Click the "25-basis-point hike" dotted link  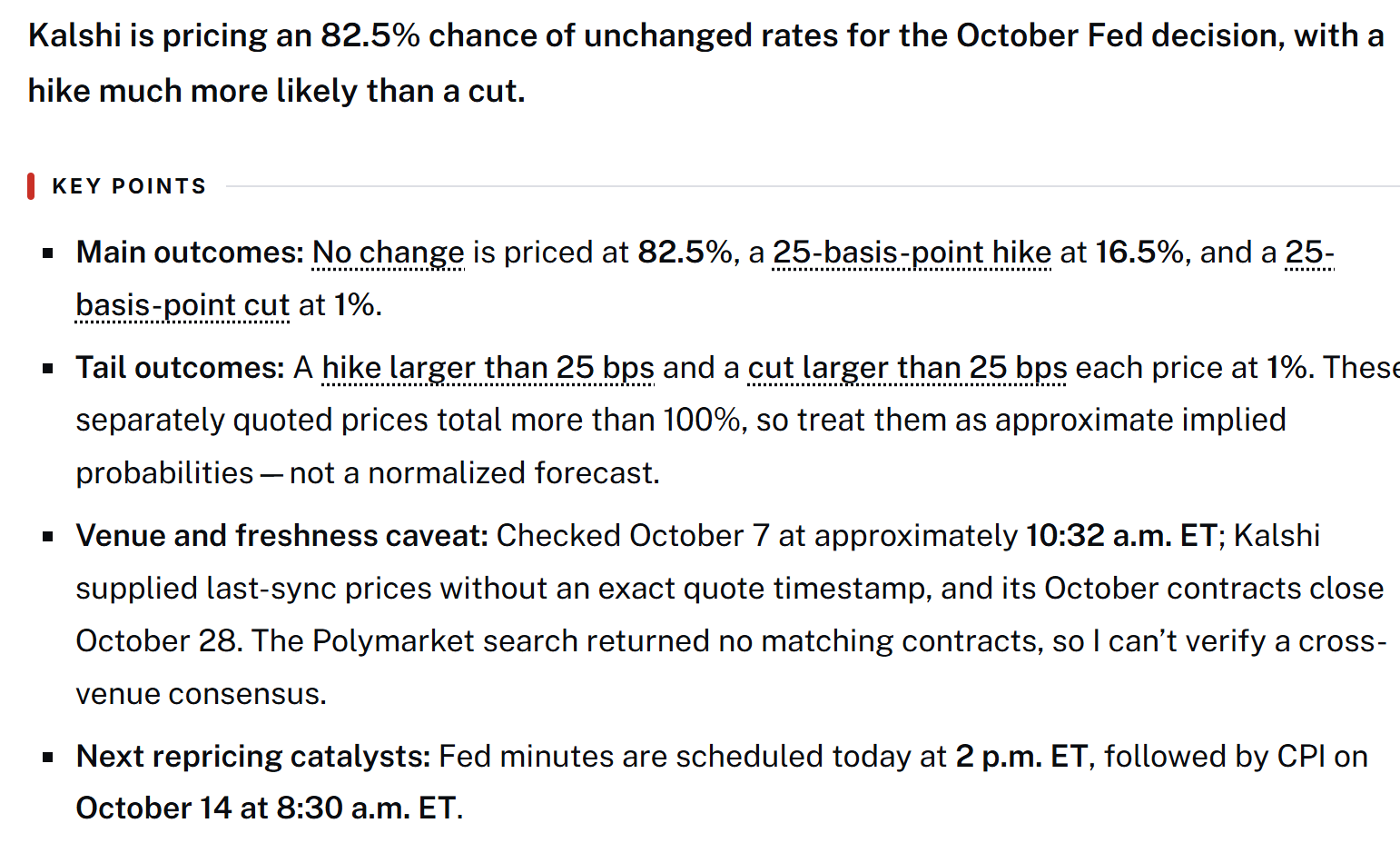point(912,253)
